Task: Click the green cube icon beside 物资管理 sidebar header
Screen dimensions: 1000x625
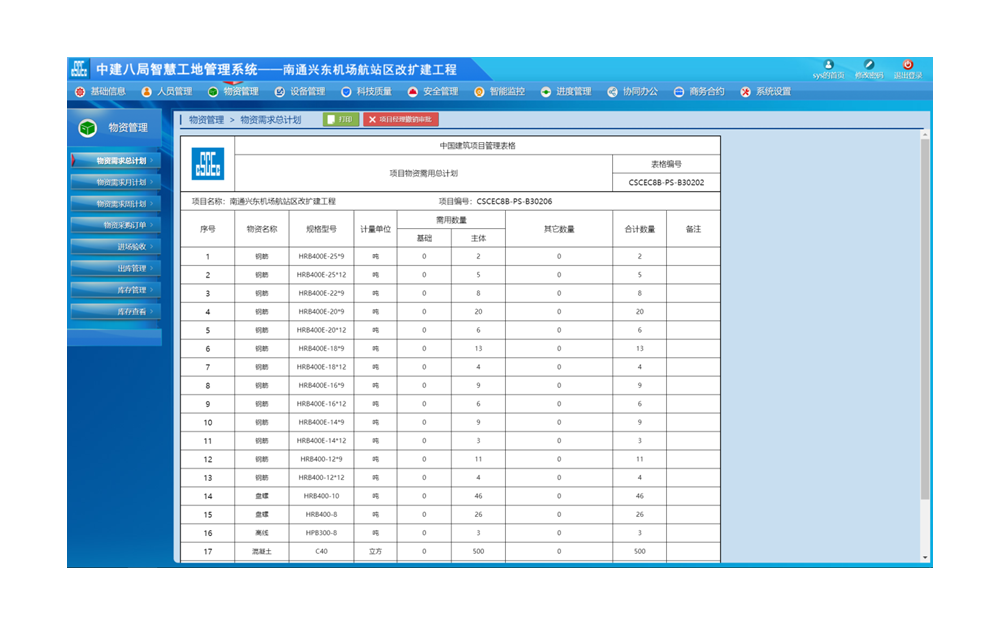Action: coord(88,128)
